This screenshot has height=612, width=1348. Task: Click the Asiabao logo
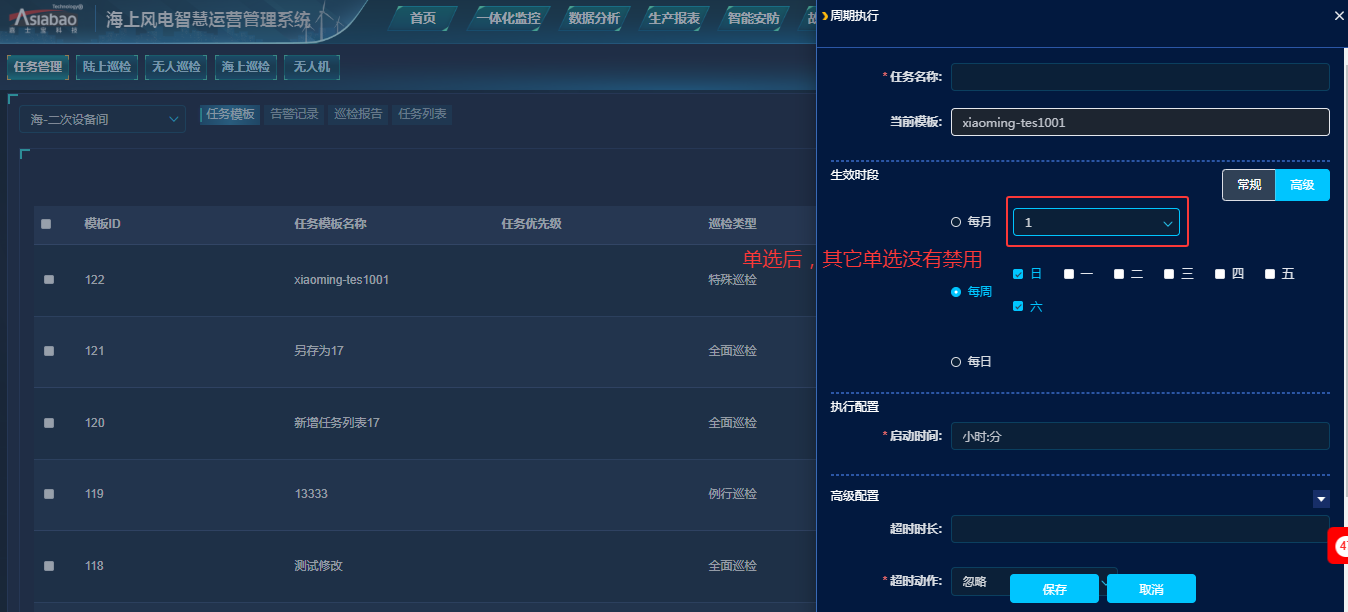coord(46,18)
